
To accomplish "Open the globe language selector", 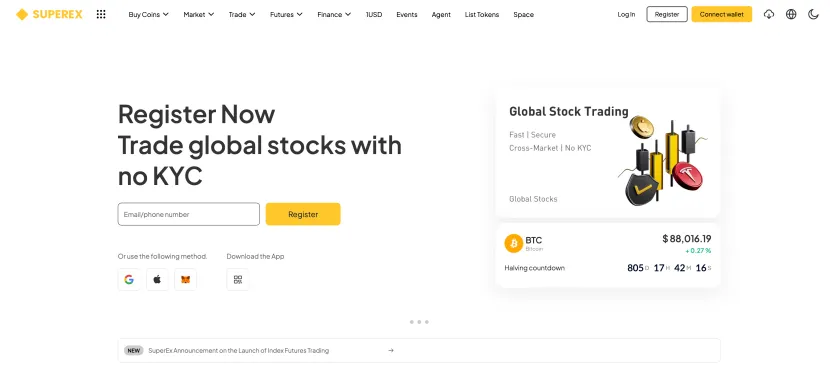I will coord(791,14).
